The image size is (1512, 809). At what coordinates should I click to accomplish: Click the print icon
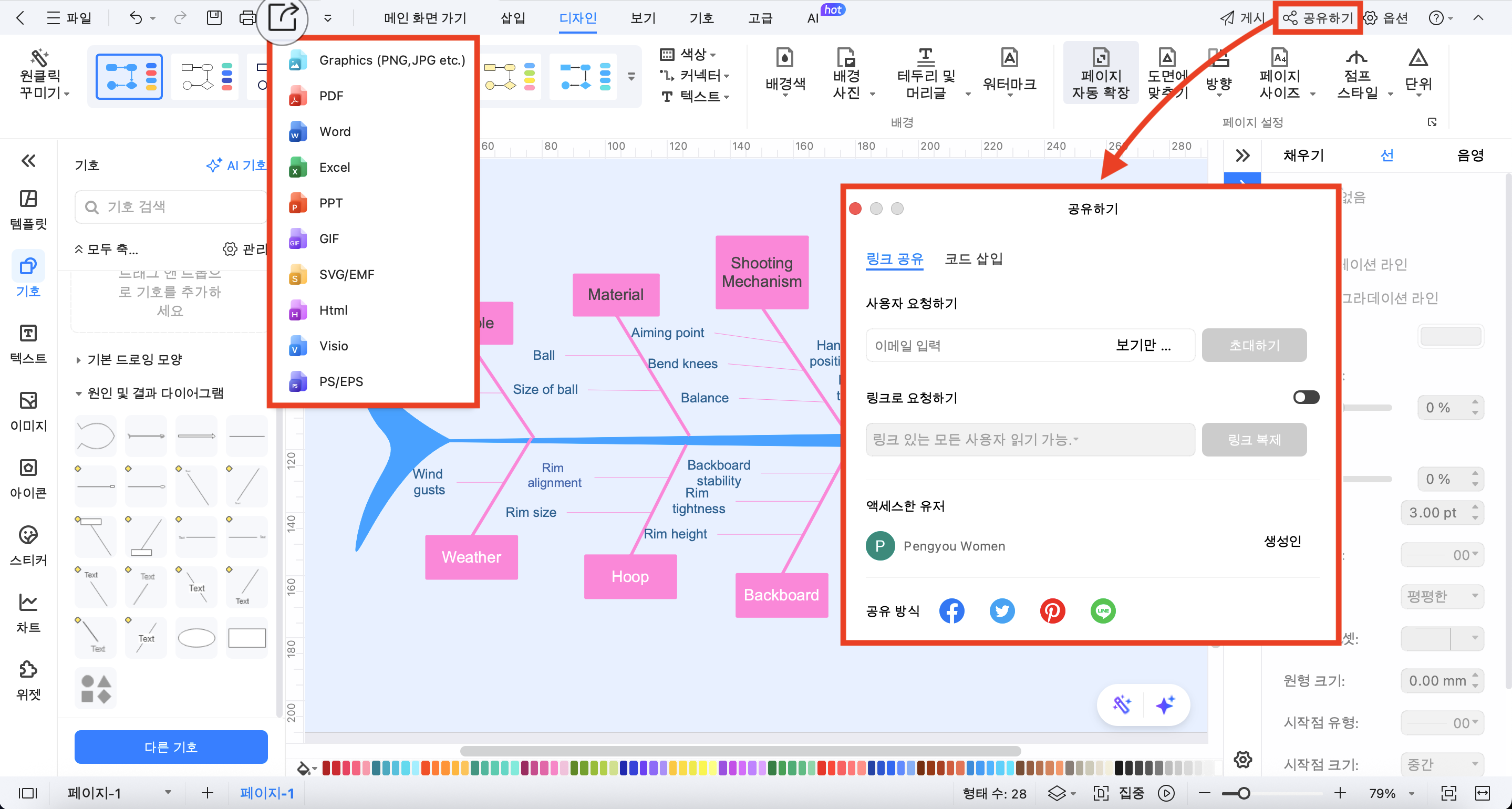247,18
